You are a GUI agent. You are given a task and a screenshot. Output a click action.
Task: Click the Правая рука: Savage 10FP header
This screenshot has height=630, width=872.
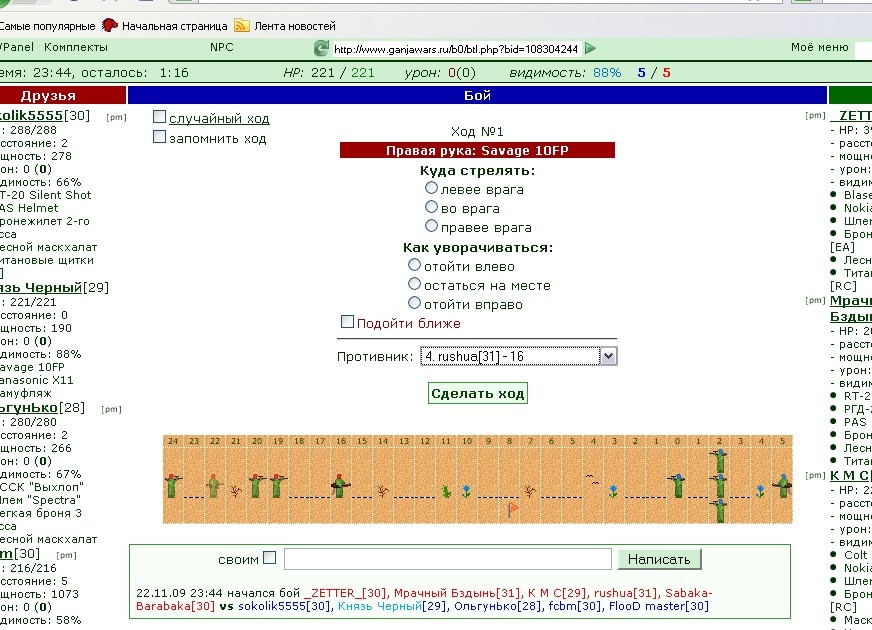tap(477, 150)
